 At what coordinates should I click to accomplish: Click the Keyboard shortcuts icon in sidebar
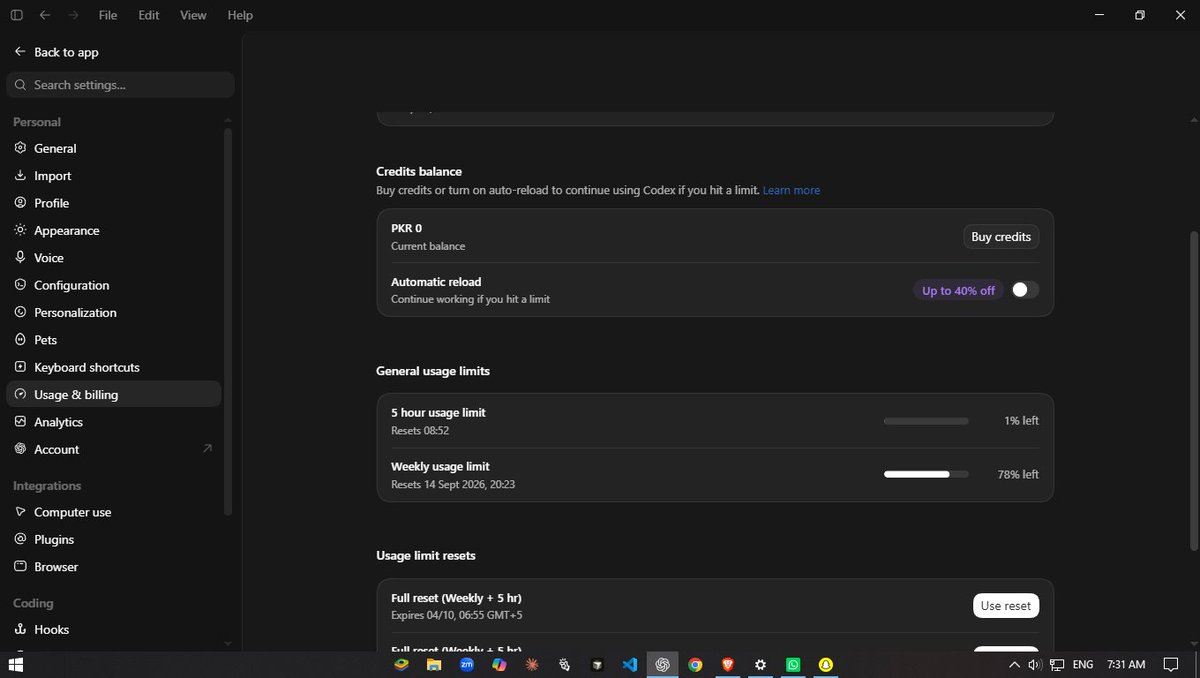click(x=20, y=367)
